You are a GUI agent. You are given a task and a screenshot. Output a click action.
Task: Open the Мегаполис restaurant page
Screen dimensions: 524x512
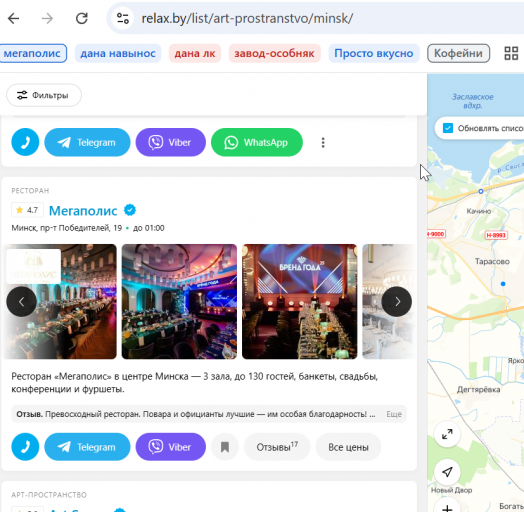(83, 211)
